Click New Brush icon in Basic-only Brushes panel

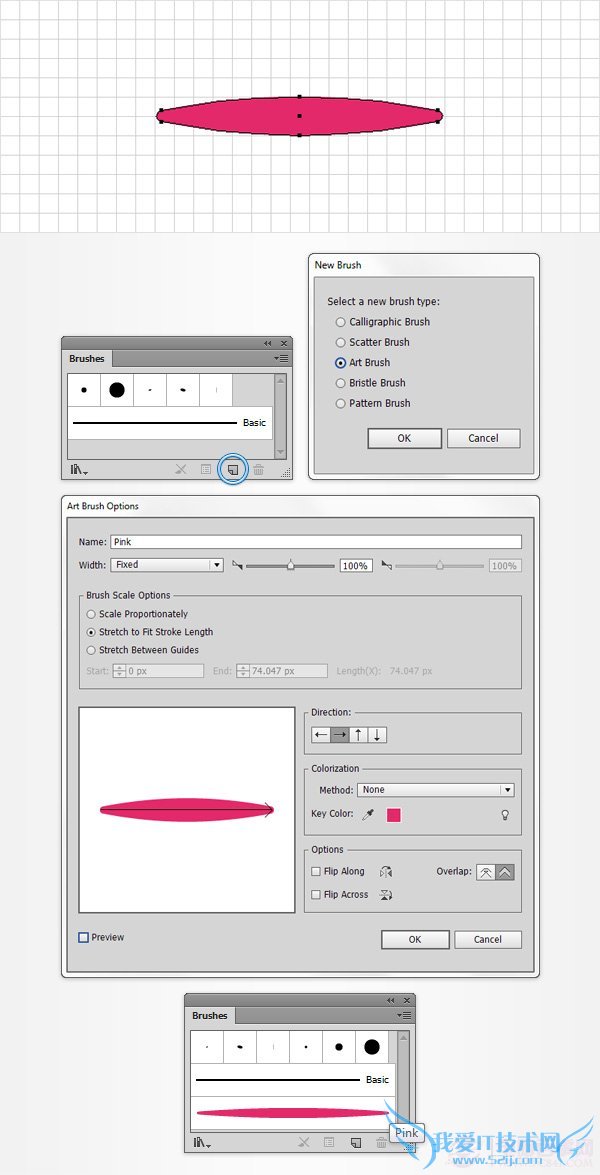[232, 470]
